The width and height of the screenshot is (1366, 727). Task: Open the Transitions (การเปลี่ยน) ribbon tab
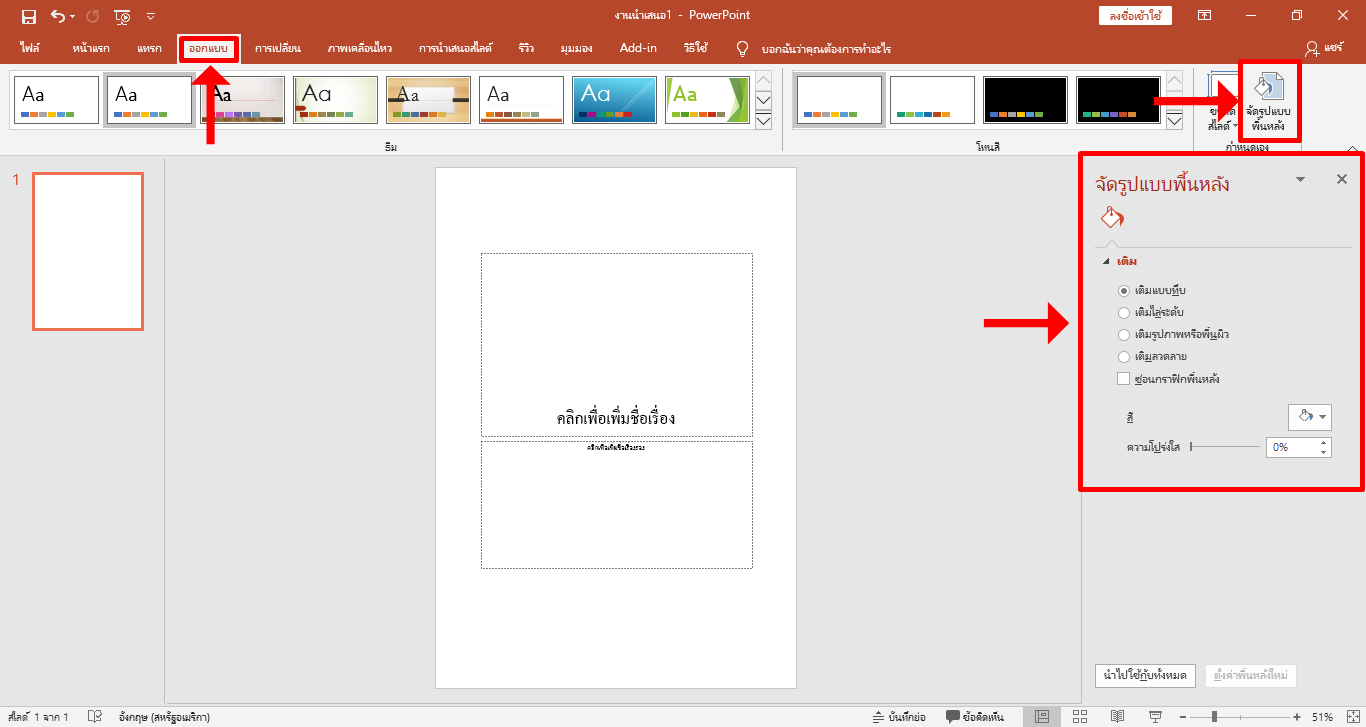tap(277, 48)
